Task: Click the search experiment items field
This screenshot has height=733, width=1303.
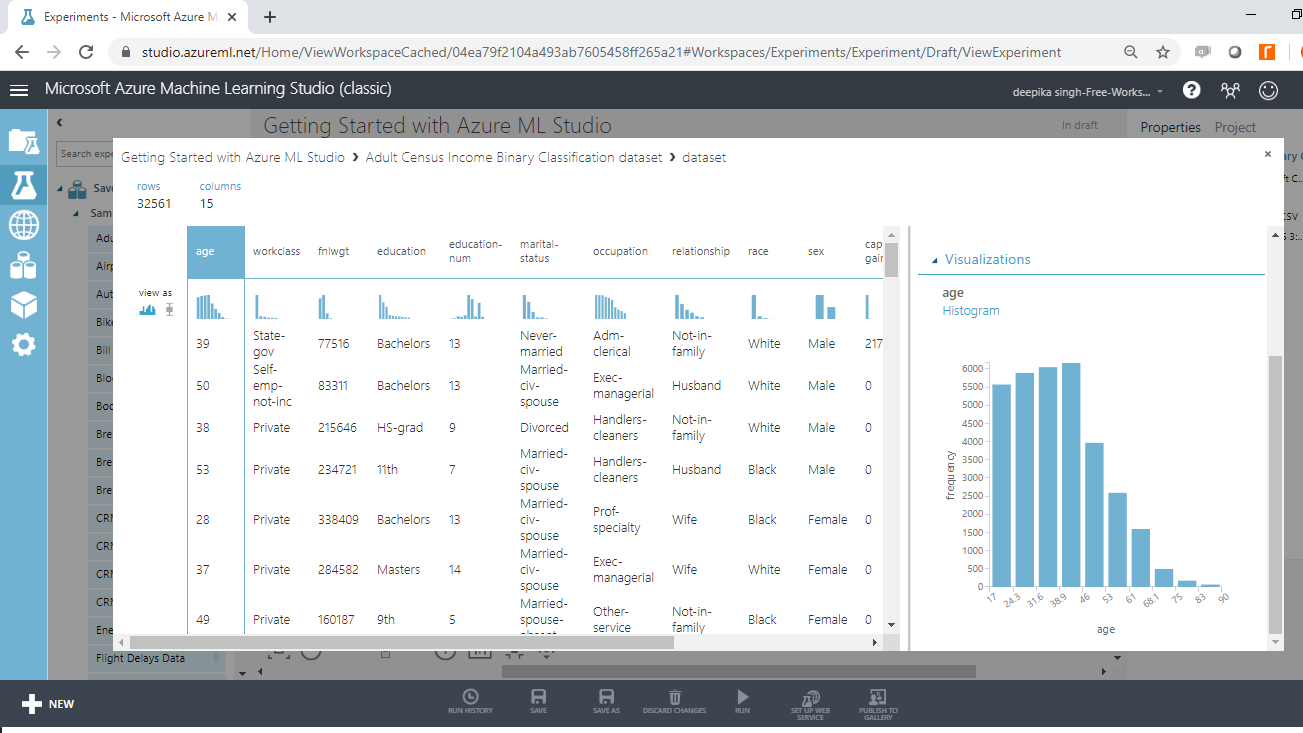Action: point(85,154)
